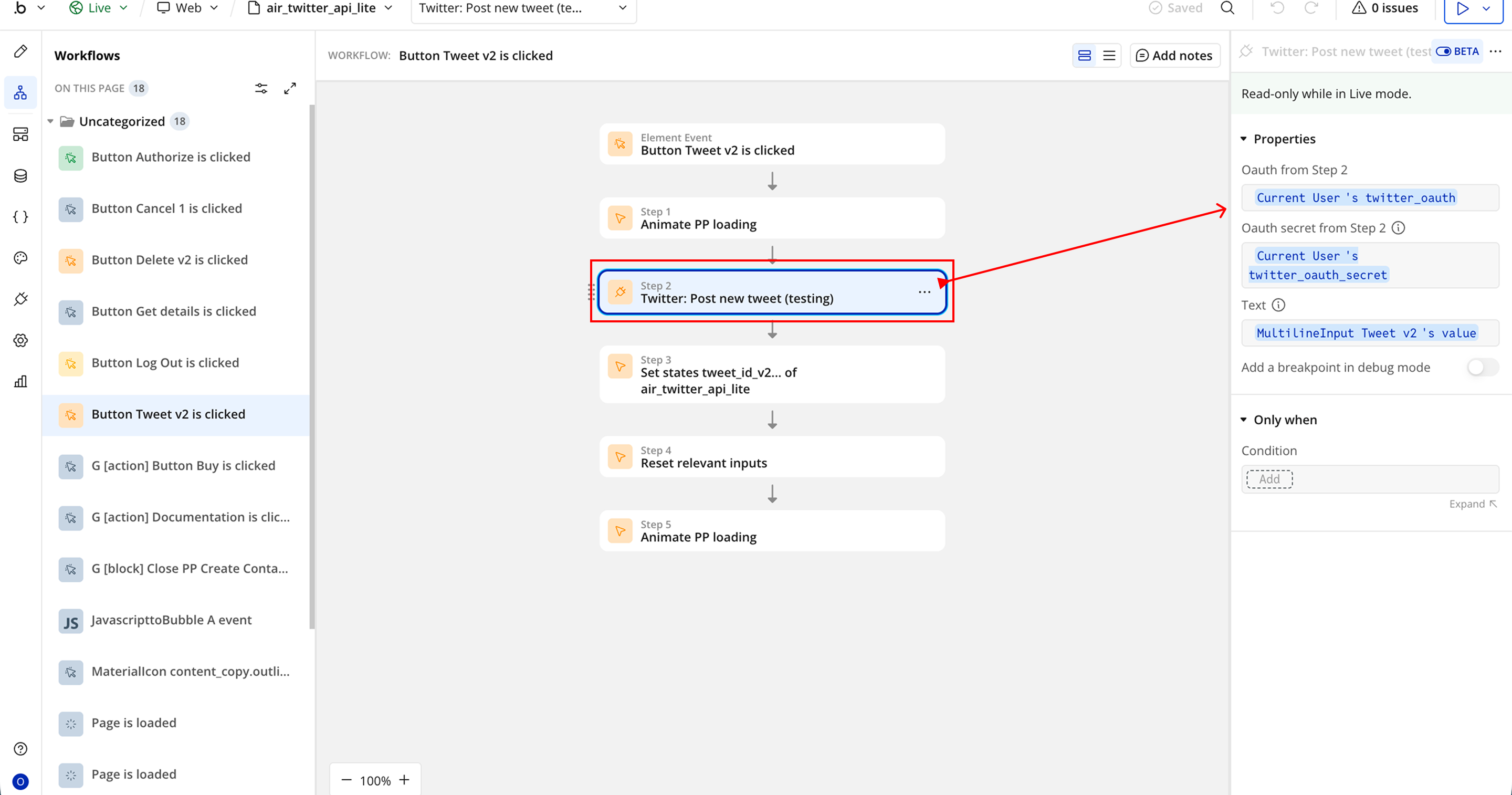Open the Data tab database icon
Screen dimensions: 1512x795
(x=20, y=175)
